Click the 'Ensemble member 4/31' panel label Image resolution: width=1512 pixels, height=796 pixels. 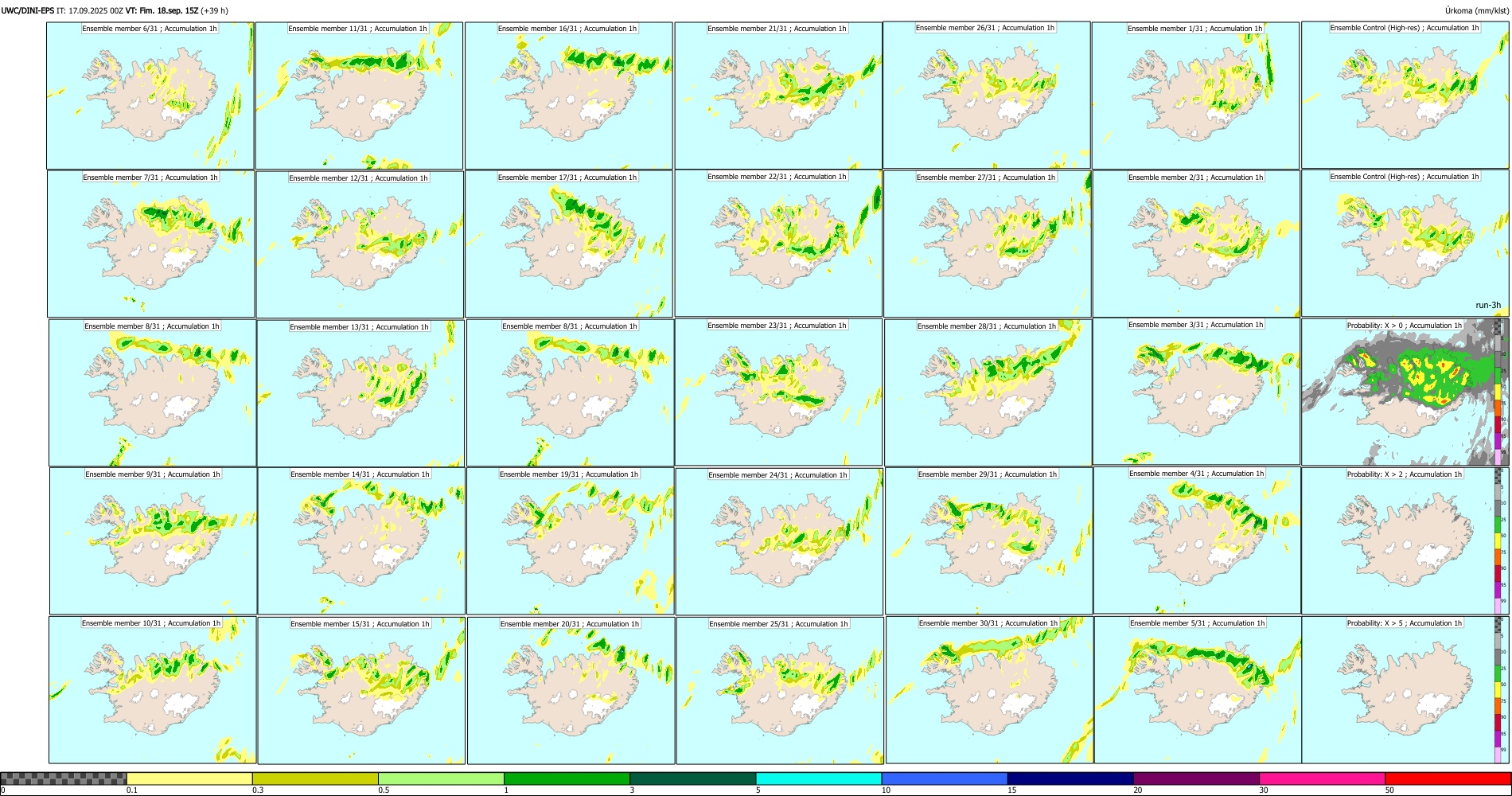1197,474
